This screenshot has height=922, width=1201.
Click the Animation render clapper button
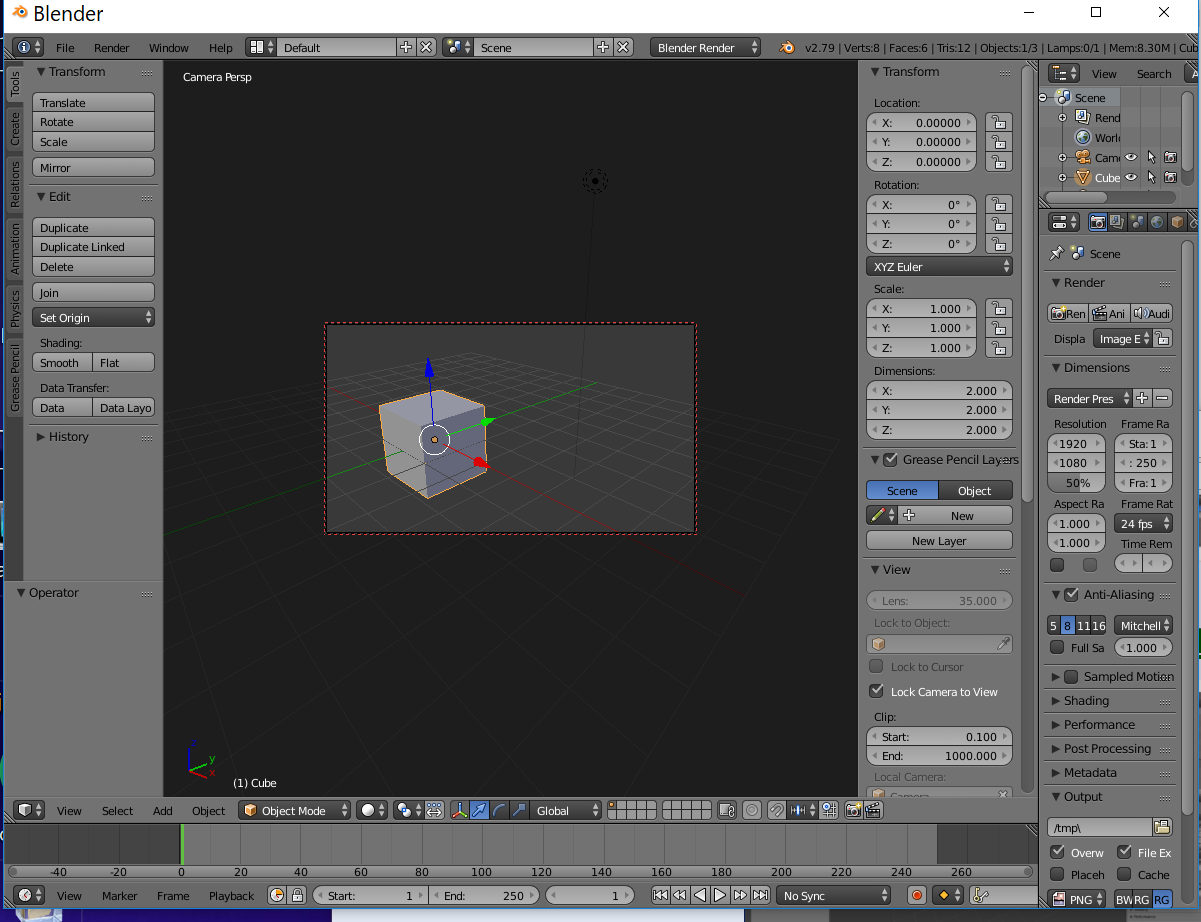coord(1110,313)
